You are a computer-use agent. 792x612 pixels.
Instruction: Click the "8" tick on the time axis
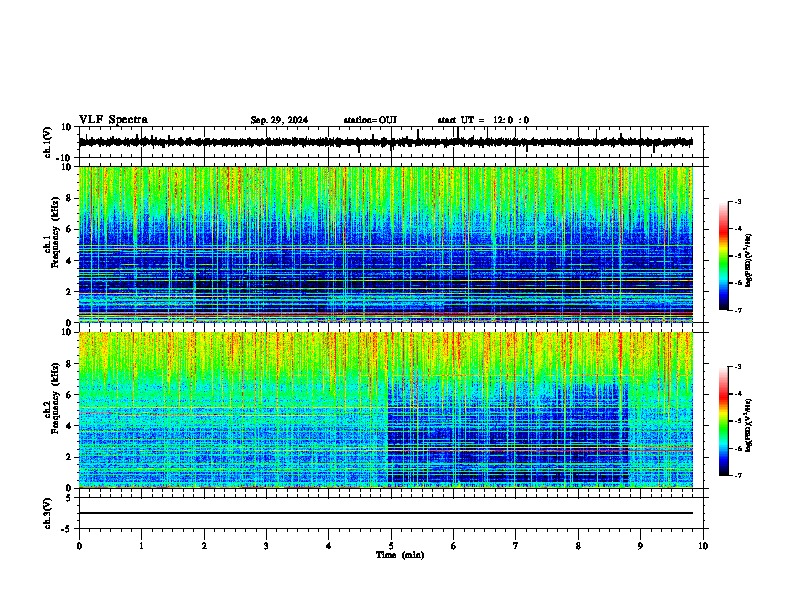tap(578, 546)
